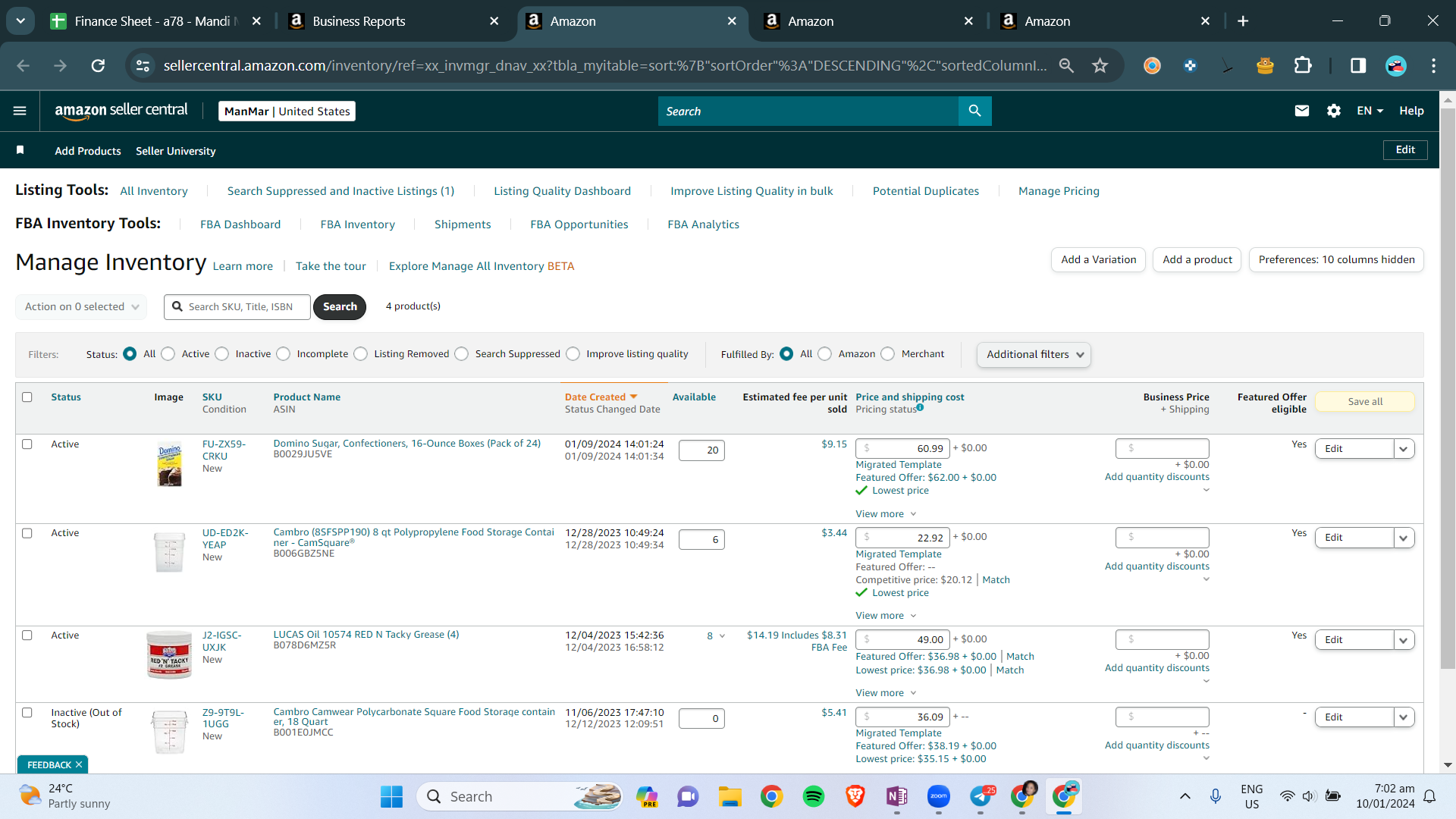The image size is (1456, 819).
Task: Open OneNote from the taskbar
Action: pos(896,796)
